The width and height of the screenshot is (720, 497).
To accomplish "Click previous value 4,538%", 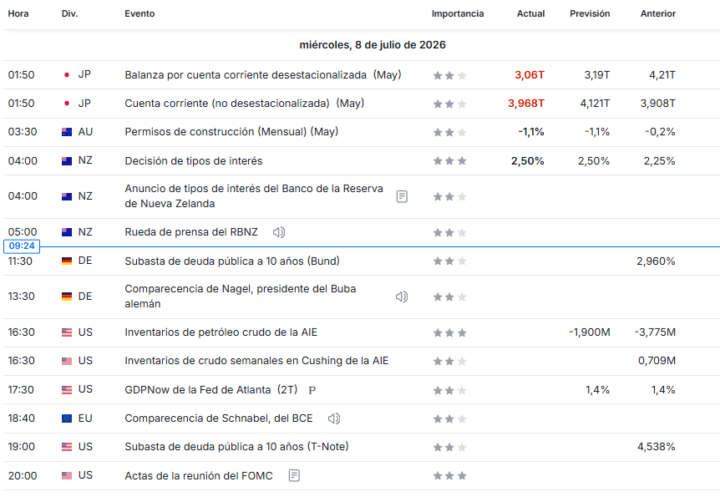I will click(x=656, y=446).
